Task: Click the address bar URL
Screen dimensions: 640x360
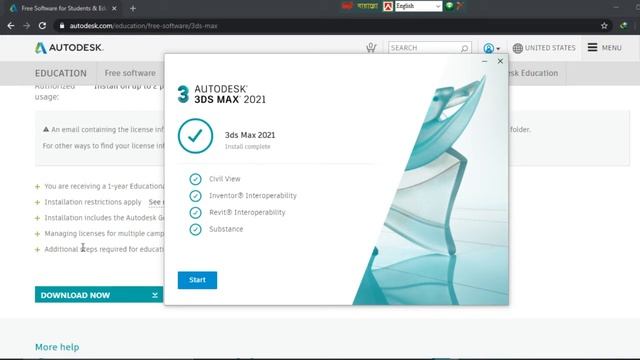Action: click(143, 26)
